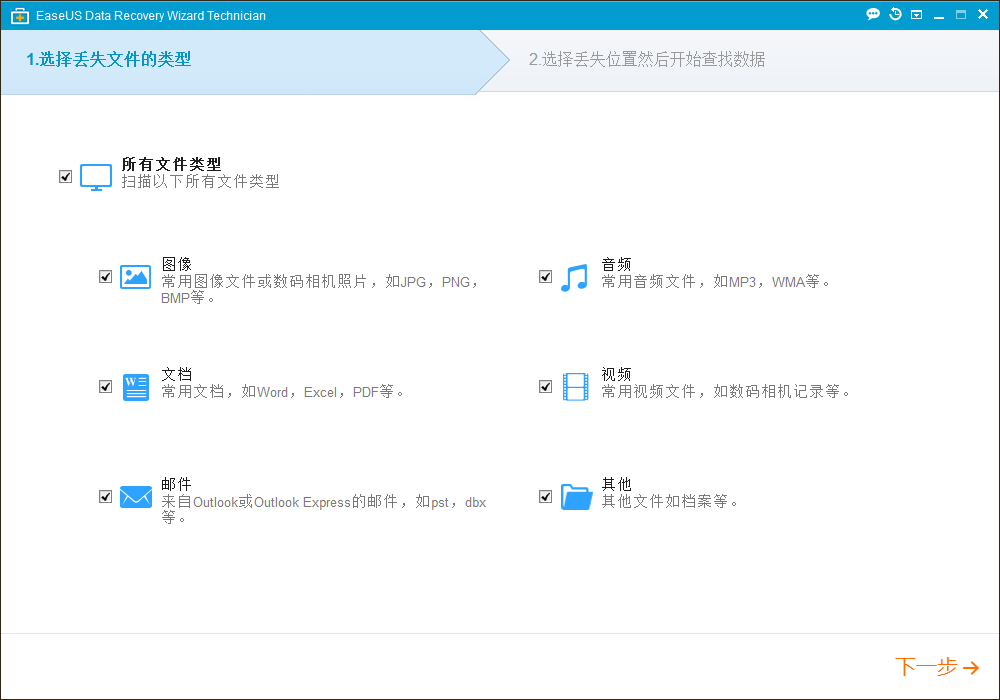Click the feedback chat bubble icon
This screenshot has width=1000, height=700.
[x=873, y=15]
